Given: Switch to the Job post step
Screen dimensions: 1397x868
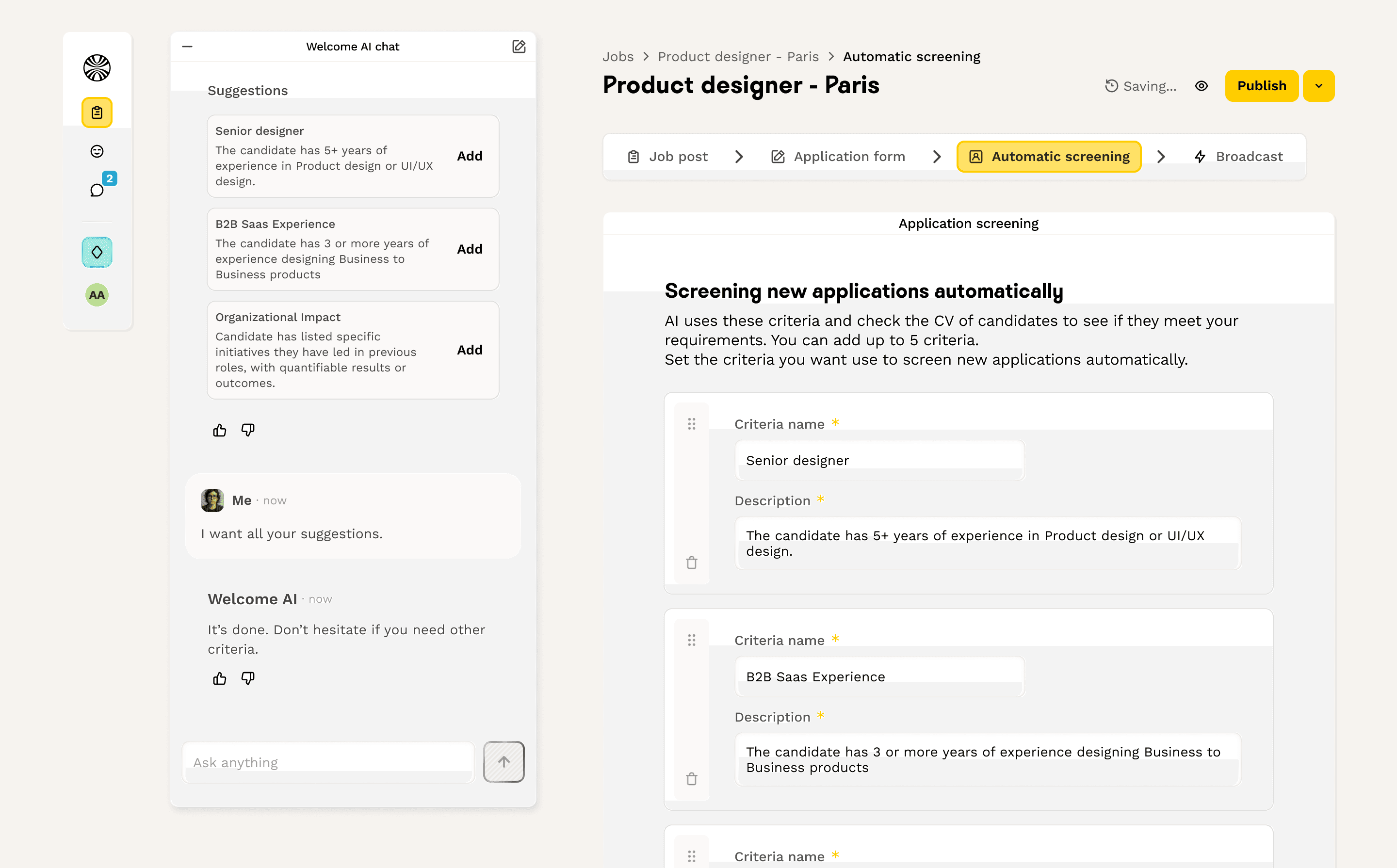Looking at the screenshot, I should point(668,157).
